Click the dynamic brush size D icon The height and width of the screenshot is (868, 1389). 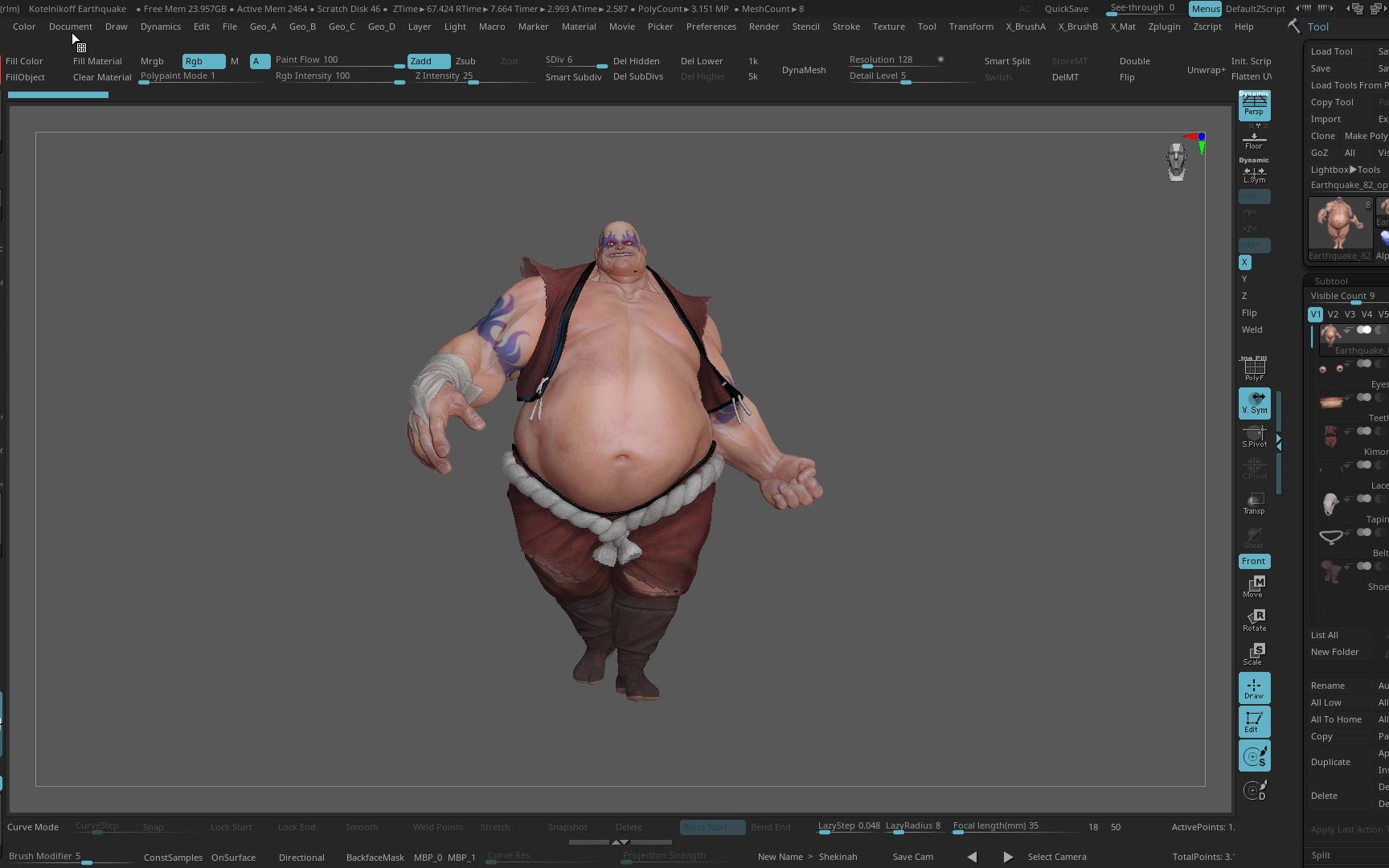[1254, 791]
